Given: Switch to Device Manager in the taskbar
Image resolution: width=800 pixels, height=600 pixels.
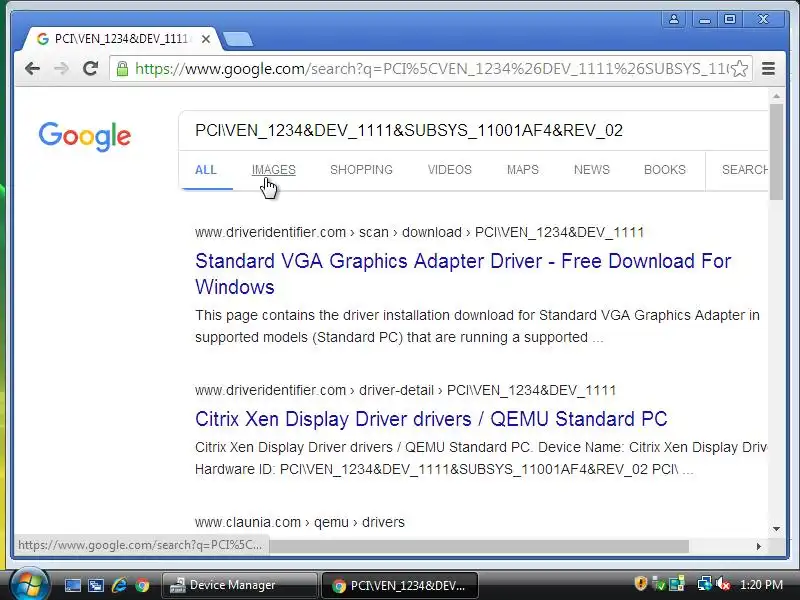Looking at the screenshot, I should coord(239,585).
